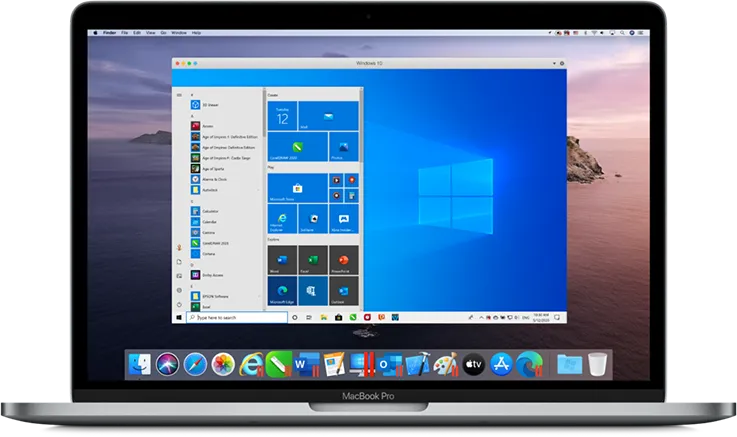
Task: Open Documents icon in Start menu sidebar
Action: pos(179,262)
